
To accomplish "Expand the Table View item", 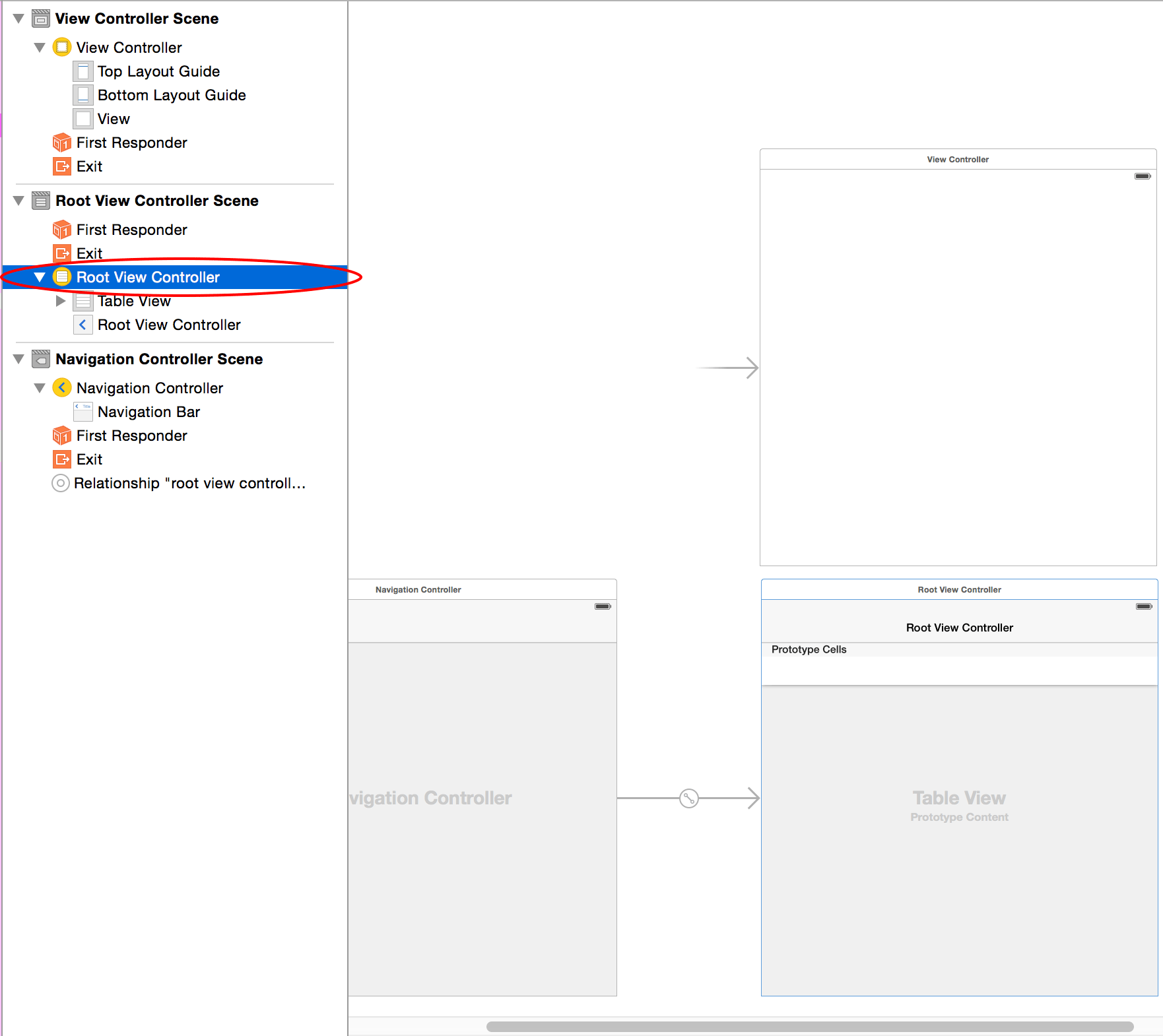I will coord(61,301).
